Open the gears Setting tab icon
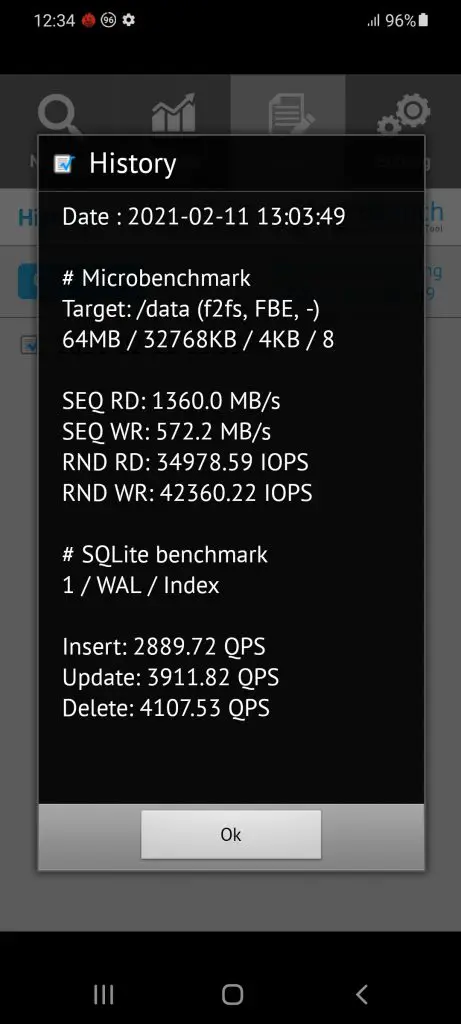This screenshot has width=461, height=1024. coord(404,114)
